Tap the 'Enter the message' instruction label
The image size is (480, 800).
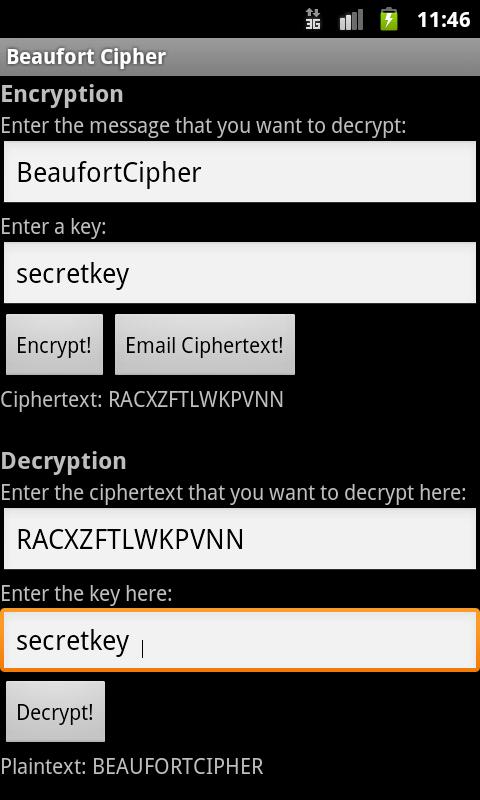203,126
